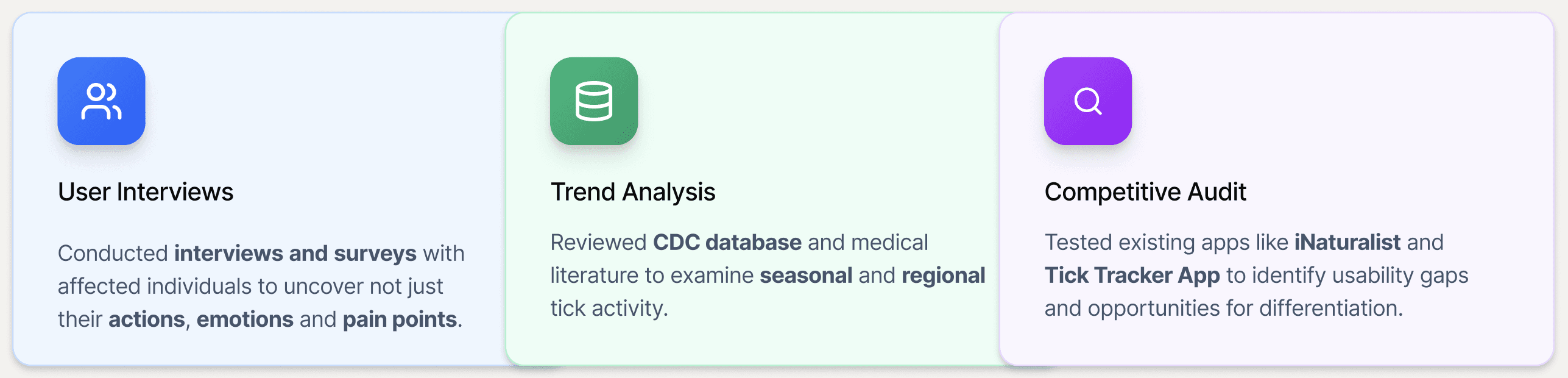Click the purple magnifier search icon
Viewport: 1568px width, 378px height.
click(x=1088, y=101)
